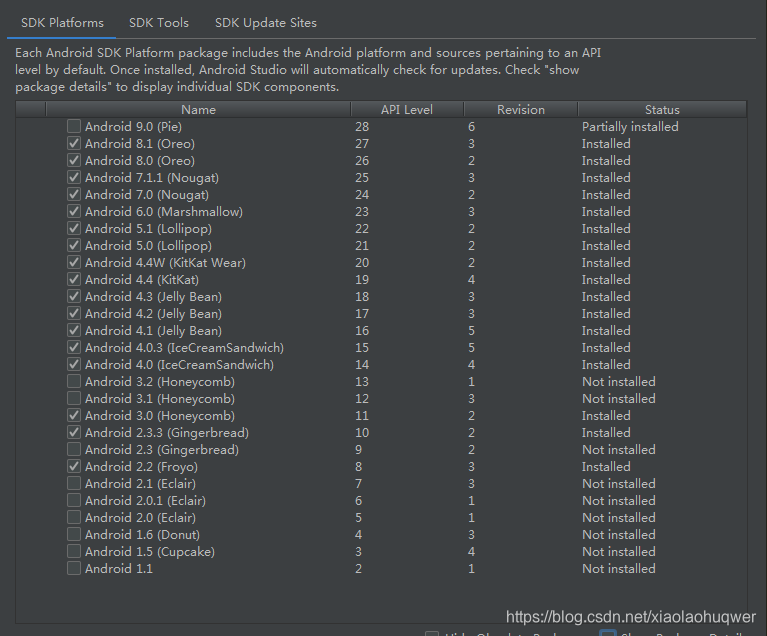
Task: Select the 'Android 1.5 (Cupcake)' name text
Action: tap(150, 552)
